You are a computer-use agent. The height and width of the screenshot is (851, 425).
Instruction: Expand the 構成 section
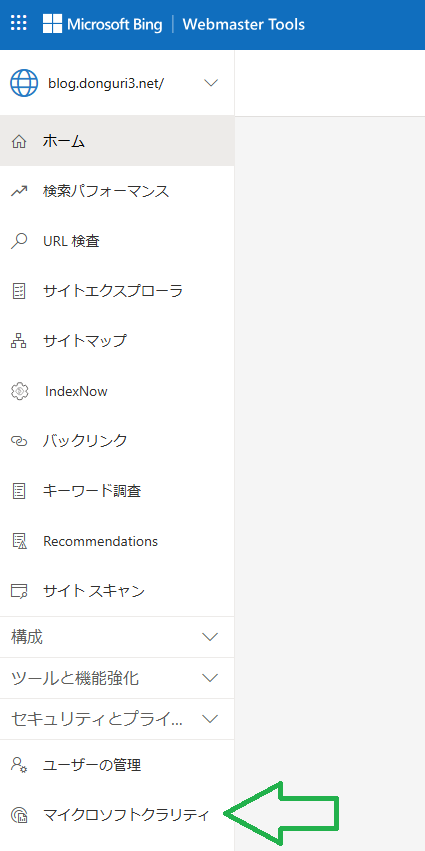click(x=117, y=637)
